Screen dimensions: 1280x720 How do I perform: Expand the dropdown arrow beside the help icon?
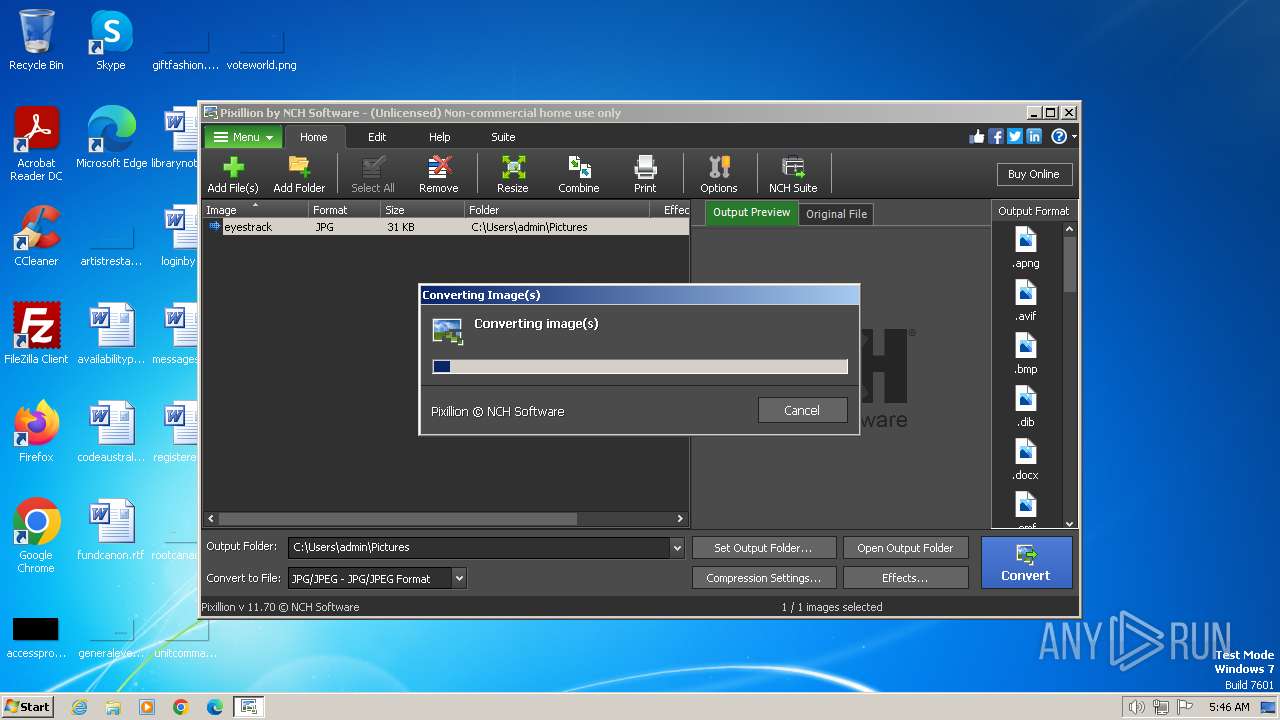1074,137
